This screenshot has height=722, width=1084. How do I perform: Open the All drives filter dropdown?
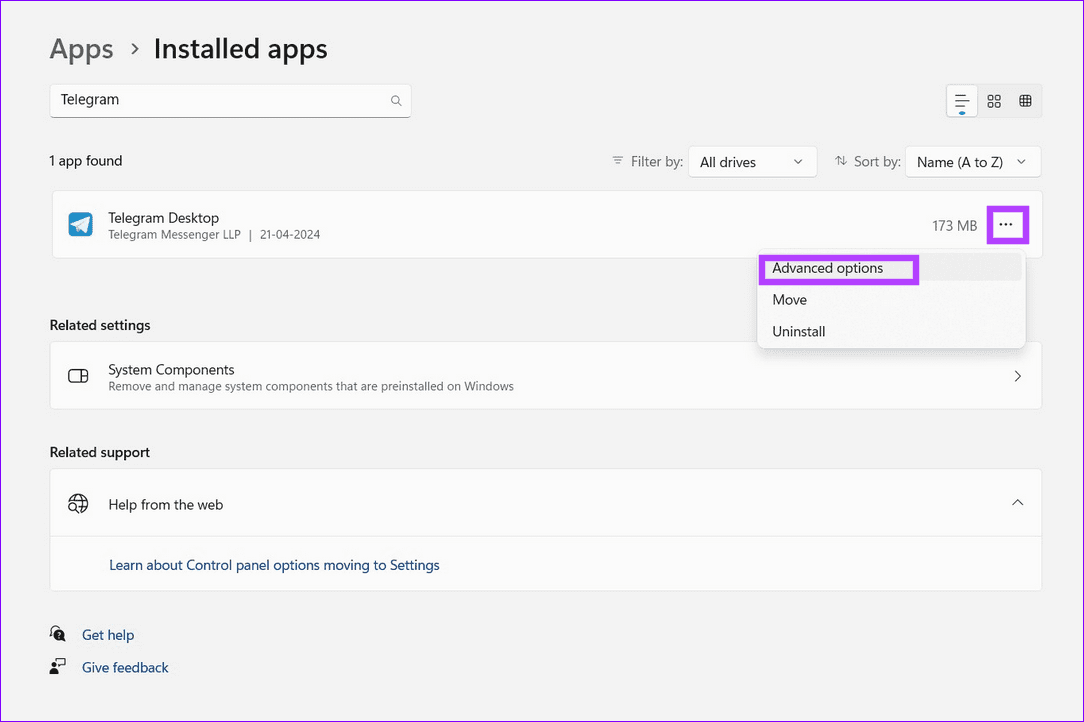pyautogui.click(x=752, y=161)
